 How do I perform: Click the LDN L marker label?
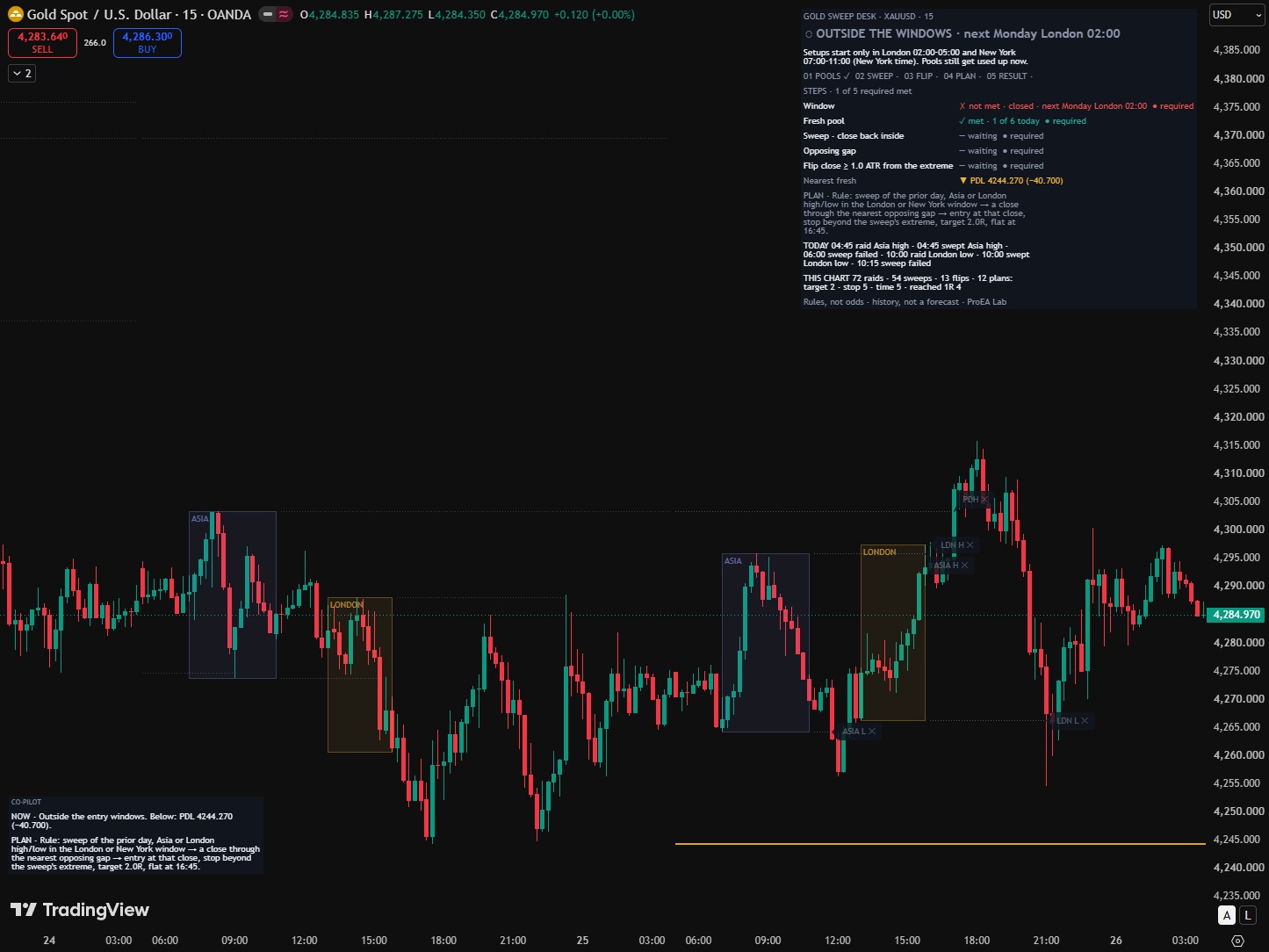pos(1072,721)
